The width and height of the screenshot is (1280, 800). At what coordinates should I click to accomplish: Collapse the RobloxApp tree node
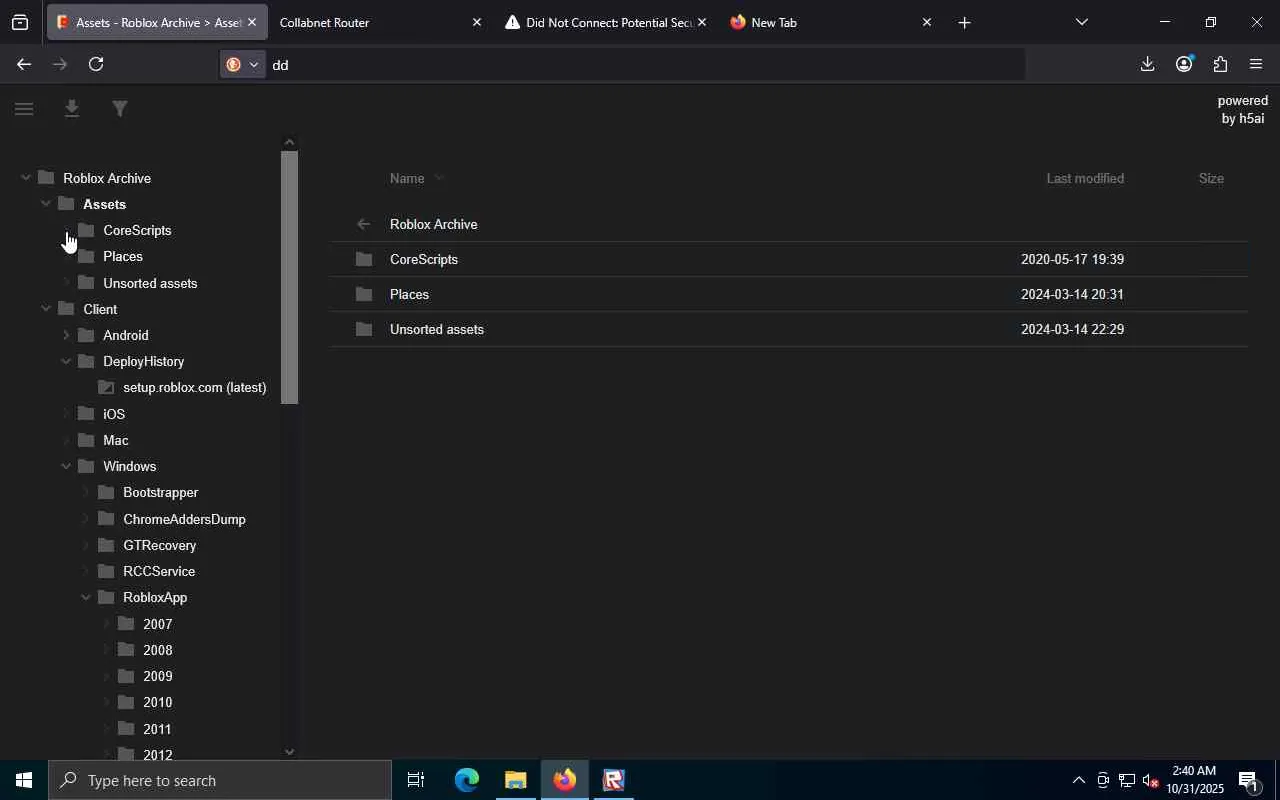click(86, 597)
